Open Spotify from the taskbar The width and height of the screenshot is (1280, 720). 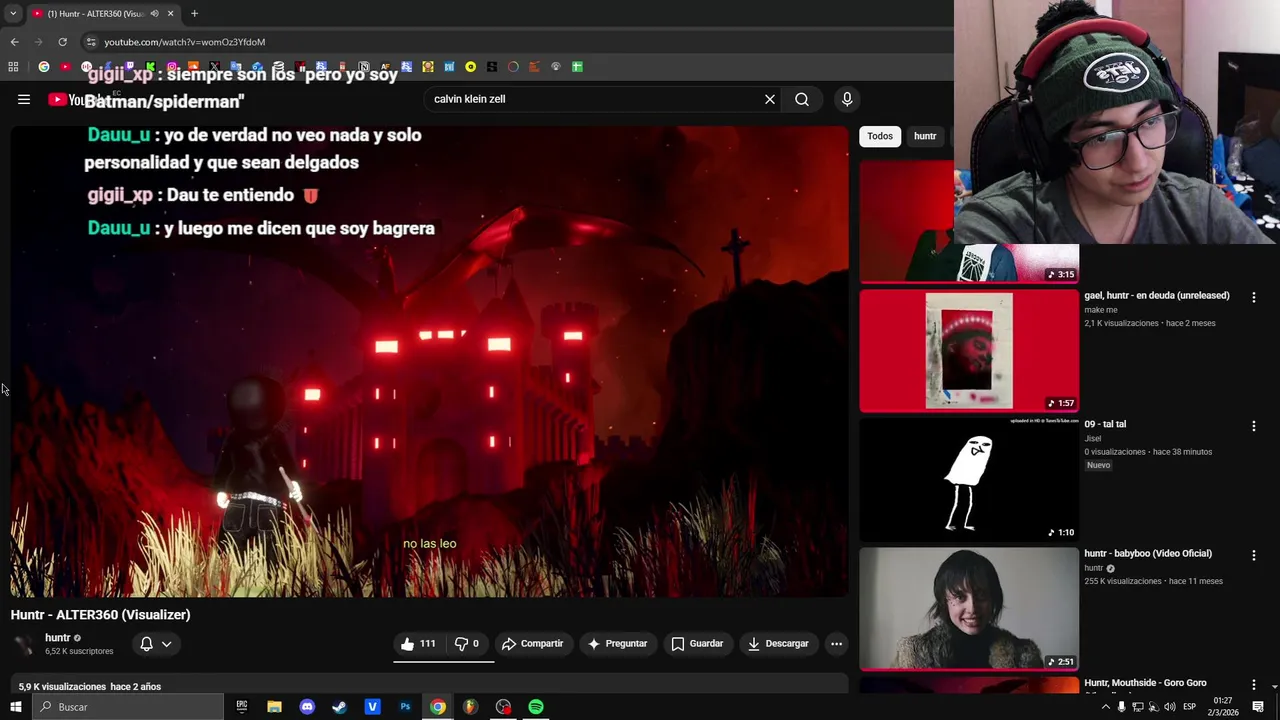coord(536,707)
